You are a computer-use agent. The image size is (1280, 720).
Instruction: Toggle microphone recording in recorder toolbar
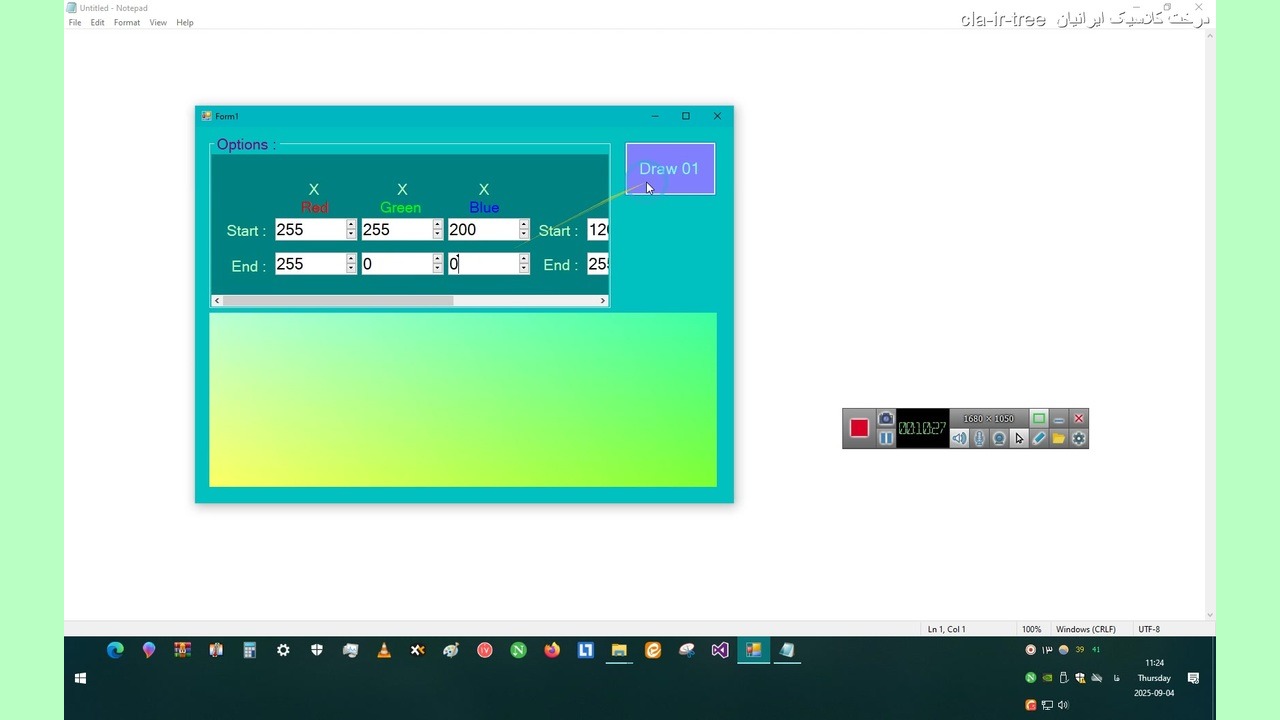click(979, 438)
